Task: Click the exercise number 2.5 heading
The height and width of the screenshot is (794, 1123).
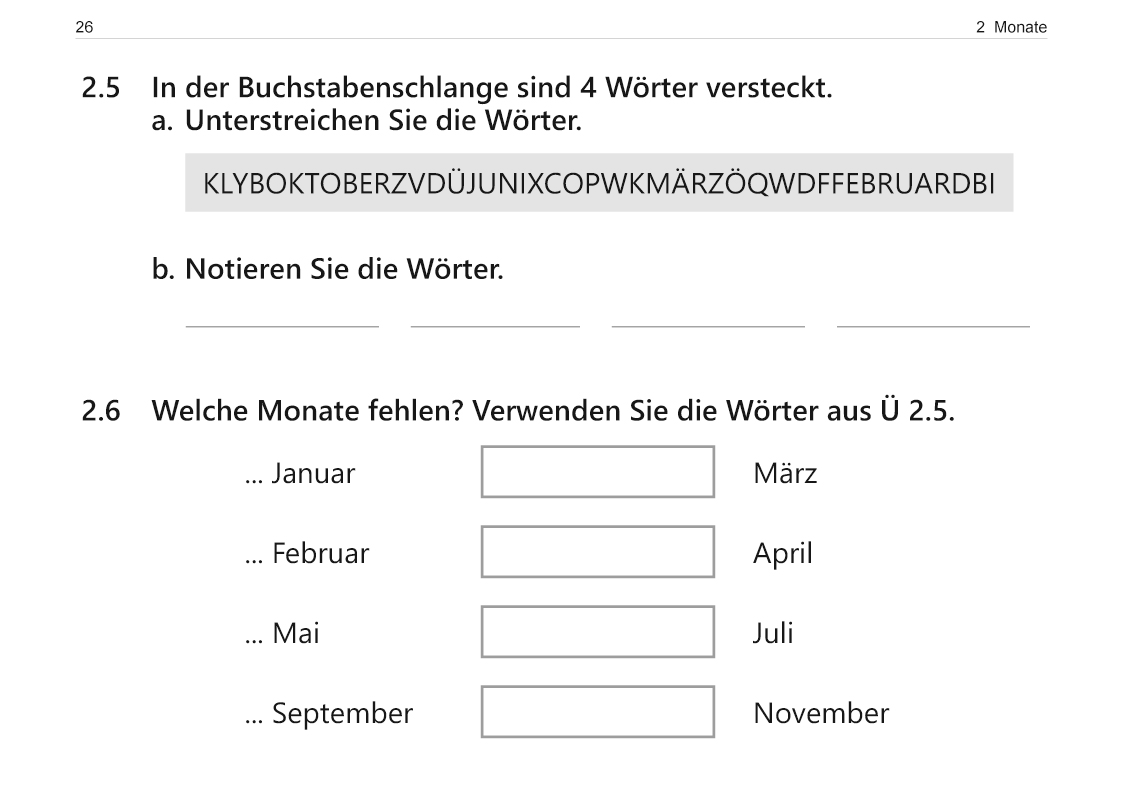Action: pyautogui.click(x=101, y=89)
